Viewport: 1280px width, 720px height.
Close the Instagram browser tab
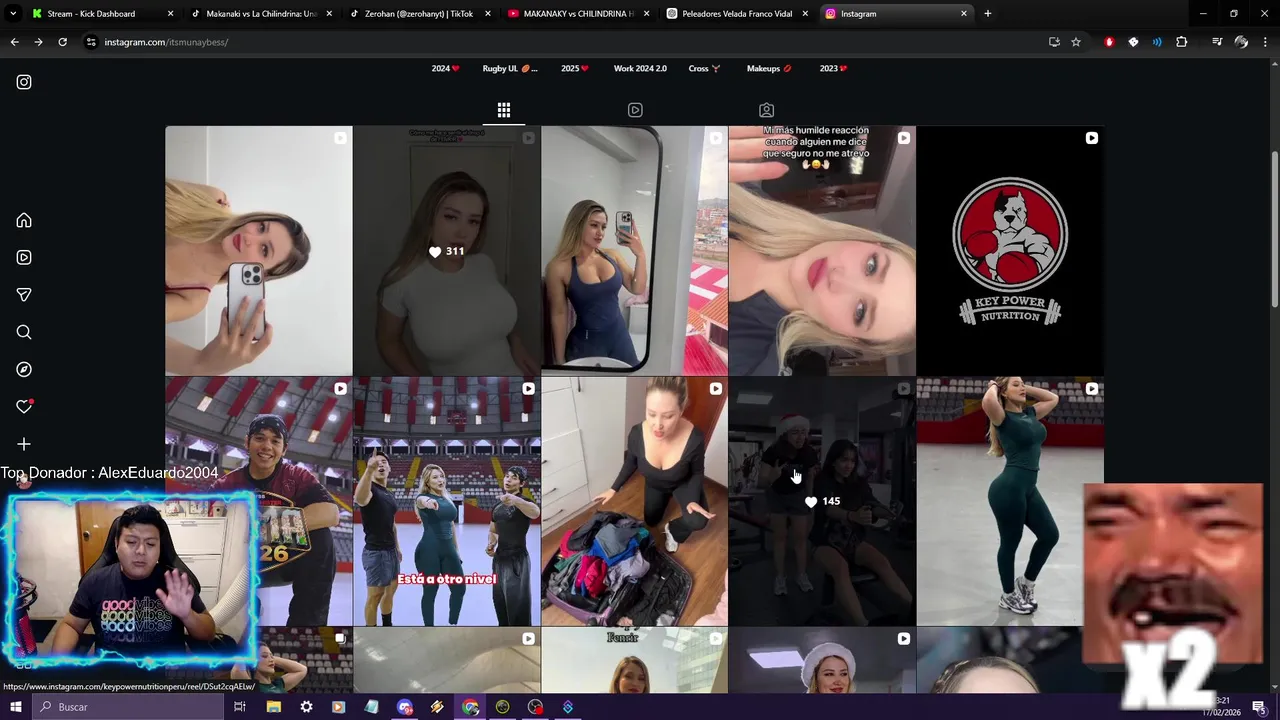pyautogui.click(x=964, y=14)
